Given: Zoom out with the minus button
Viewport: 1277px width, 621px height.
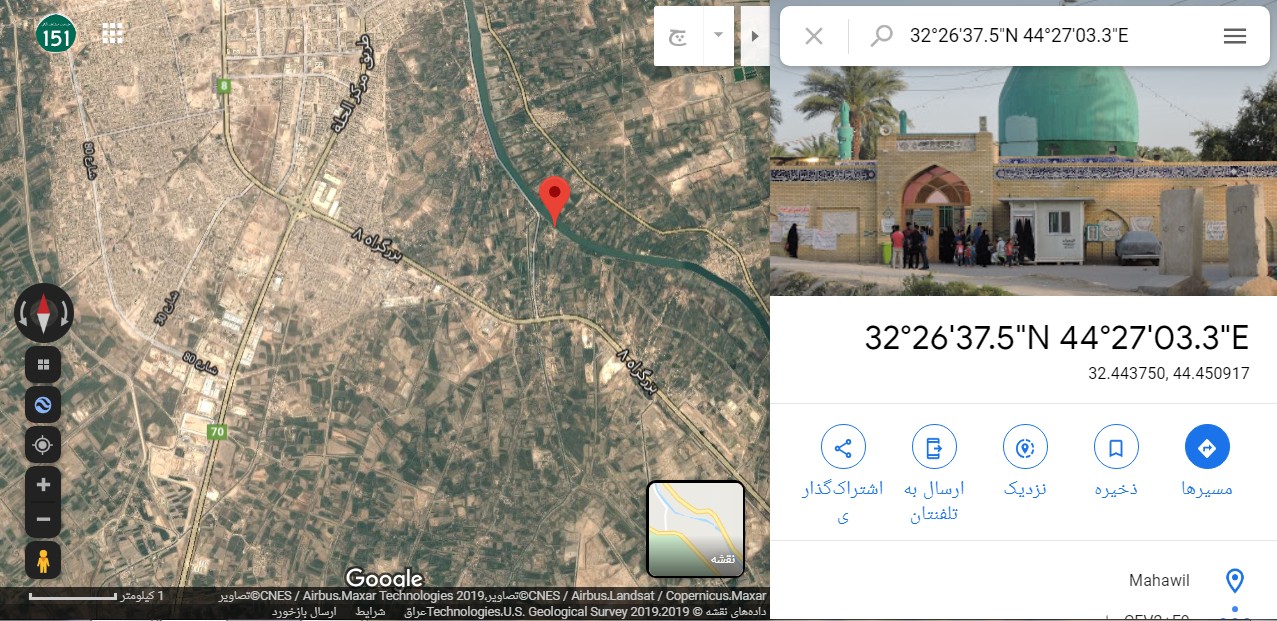Looking at the screenshot, I should [43, 519].
